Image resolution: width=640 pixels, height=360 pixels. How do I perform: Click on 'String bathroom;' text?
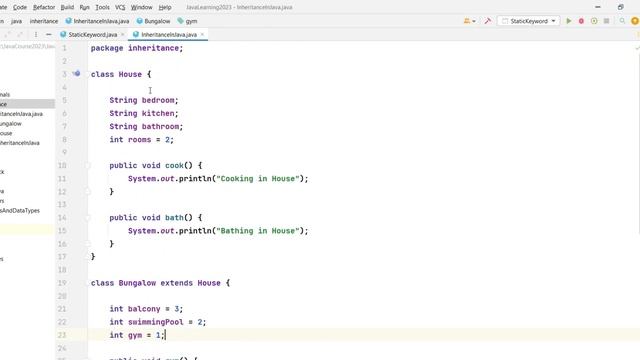146,127
